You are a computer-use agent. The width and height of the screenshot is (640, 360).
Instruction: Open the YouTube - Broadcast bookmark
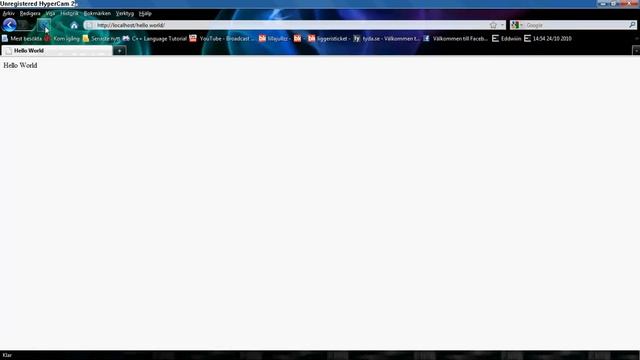pyautogui.click(x=222, y=39)
